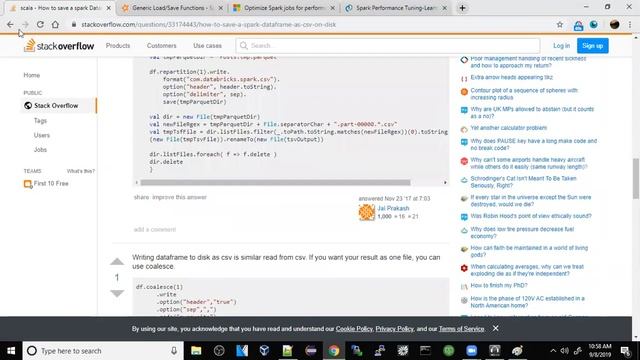Open volume control in system tray
This screenshot has height=360, width=640.
564,351
